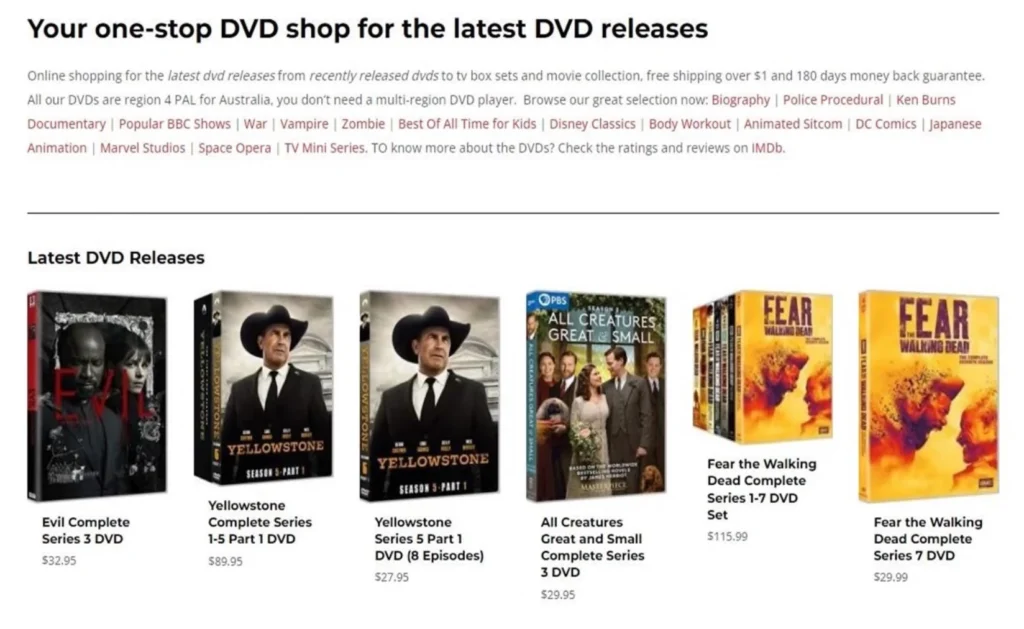Open the Police Procedural category link

pyautogui.click(x=833, y=100)
